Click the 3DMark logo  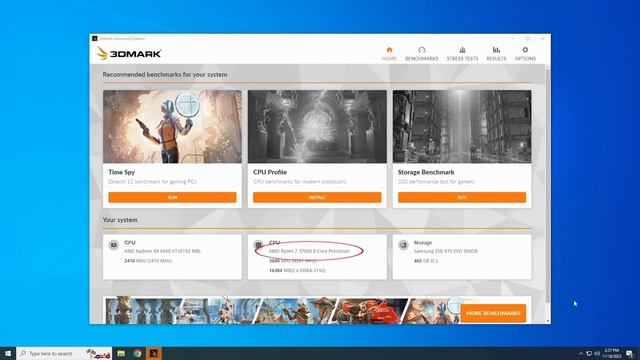coord(129,53)
